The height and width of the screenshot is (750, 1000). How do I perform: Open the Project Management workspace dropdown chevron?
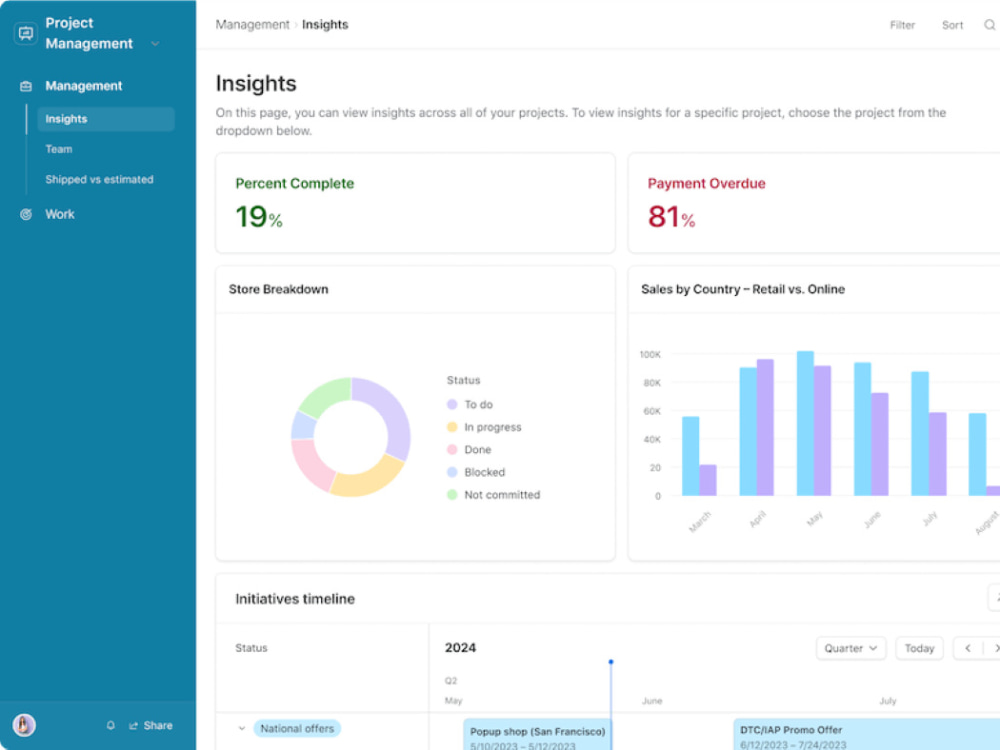tap(155, 44)
